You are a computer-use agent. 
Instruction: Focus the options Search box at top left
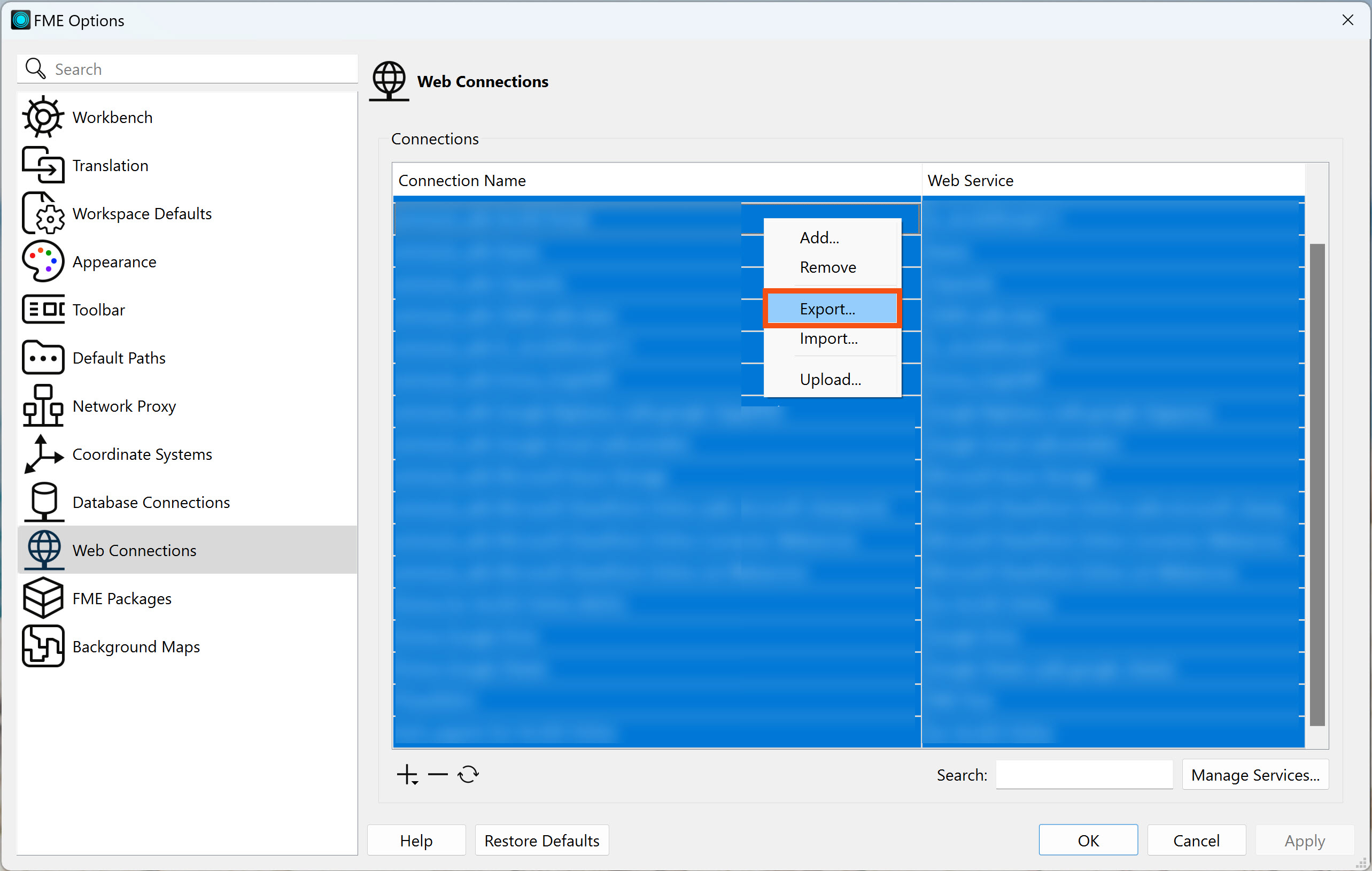pyautogui.click(x=188, y=69)
